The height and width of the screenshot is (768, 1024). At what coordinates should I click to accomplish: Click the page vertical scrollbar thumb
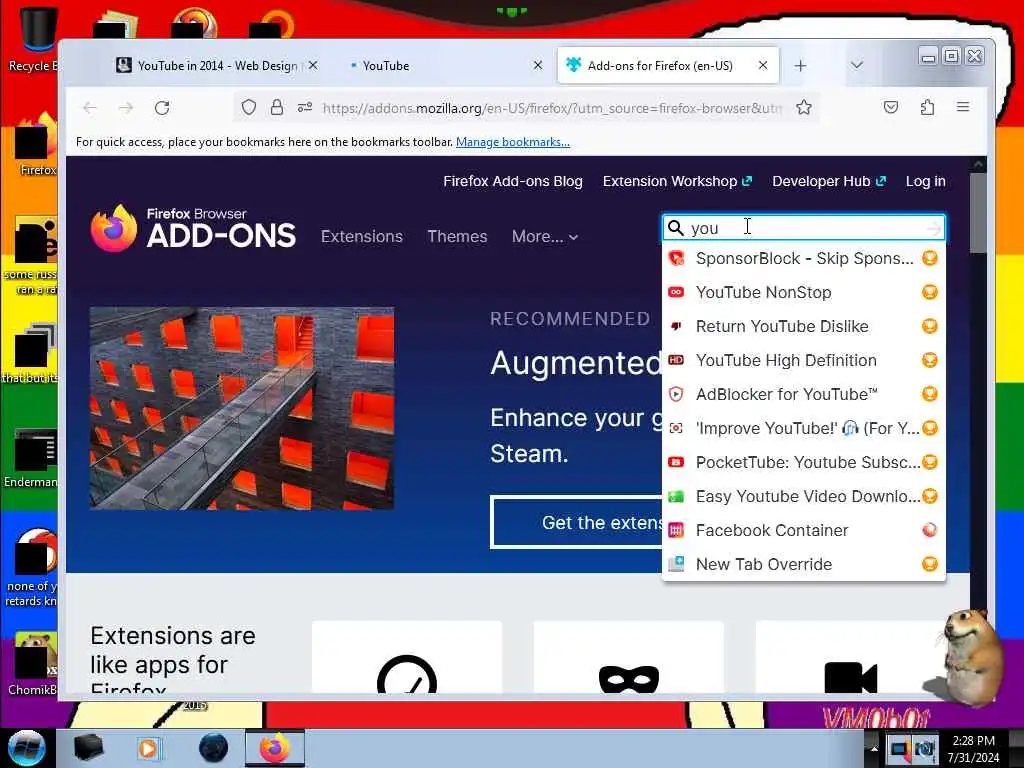[x=978, y=212]
